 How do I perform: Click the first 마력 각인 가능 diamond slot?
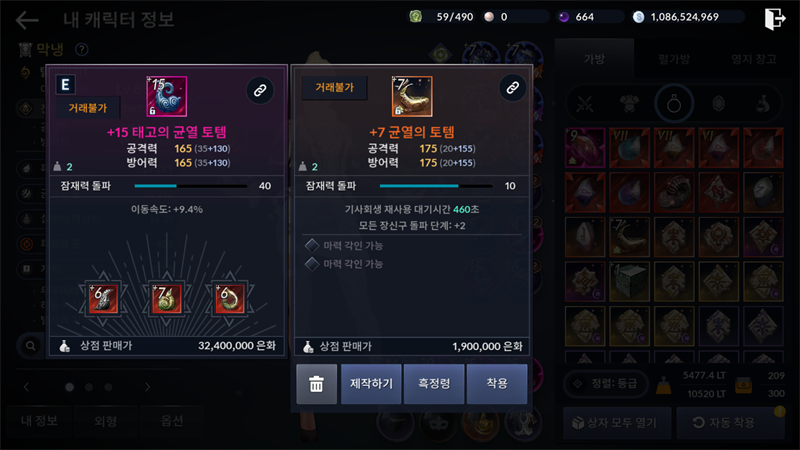[312, 245]
